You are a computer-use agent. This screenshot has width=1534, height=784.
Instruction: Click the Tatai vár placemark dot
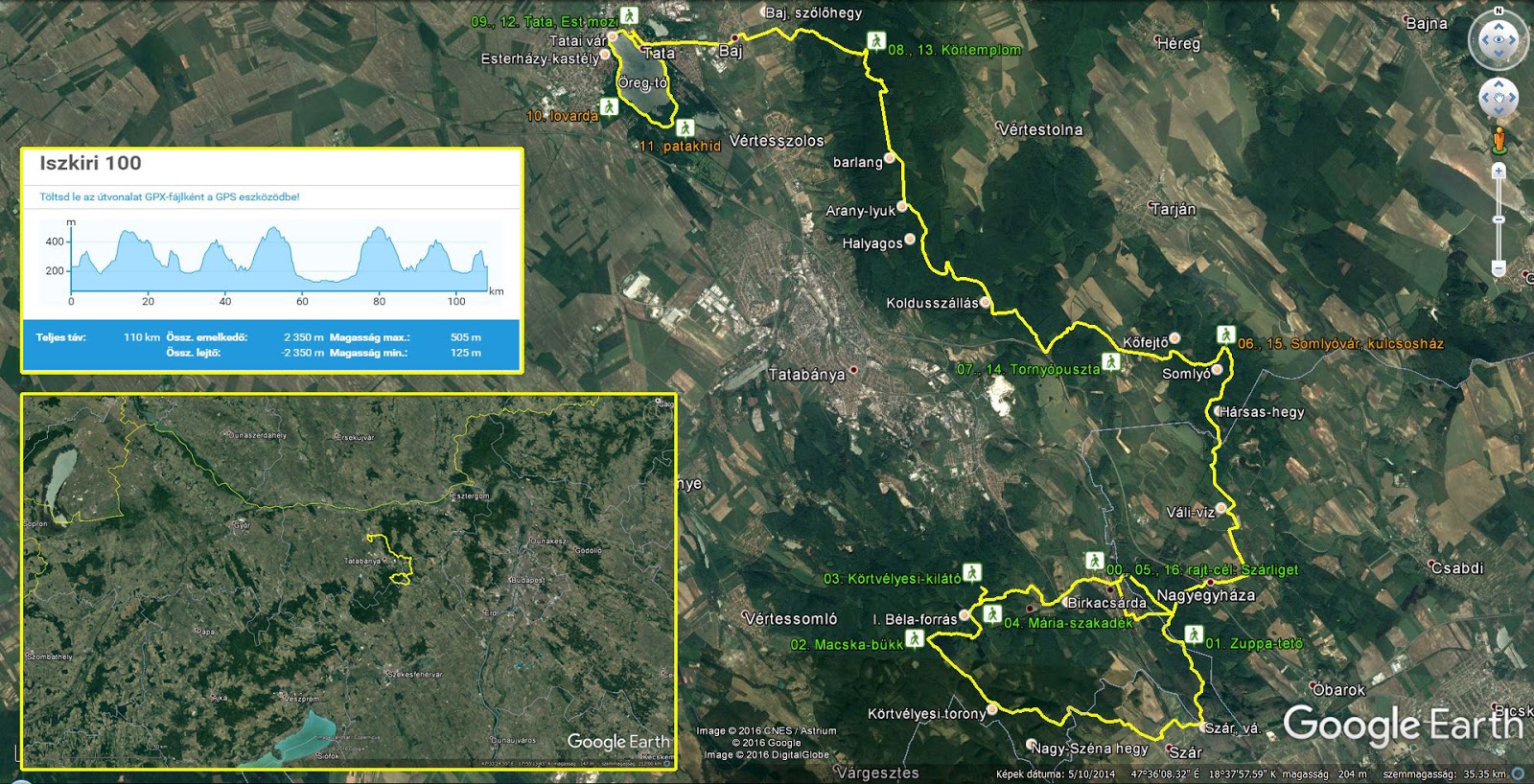pos(613,38)
